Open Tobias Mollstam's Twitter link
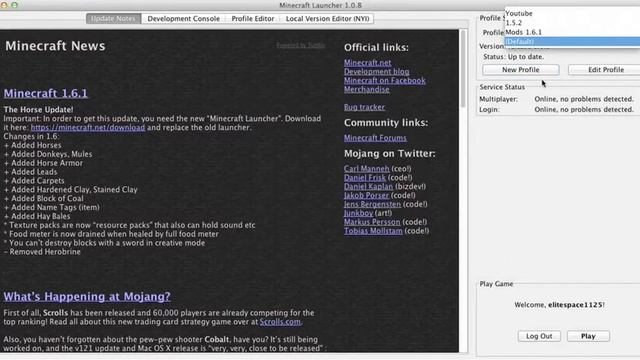This screenshot has width=640, height=360. (373, 231)
